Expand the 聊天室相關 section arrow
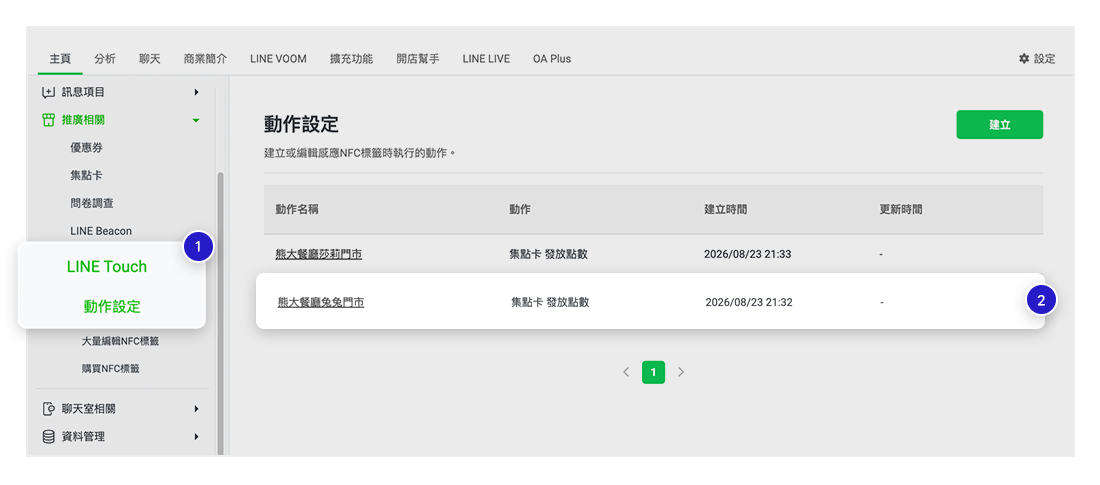 [196, 408]
